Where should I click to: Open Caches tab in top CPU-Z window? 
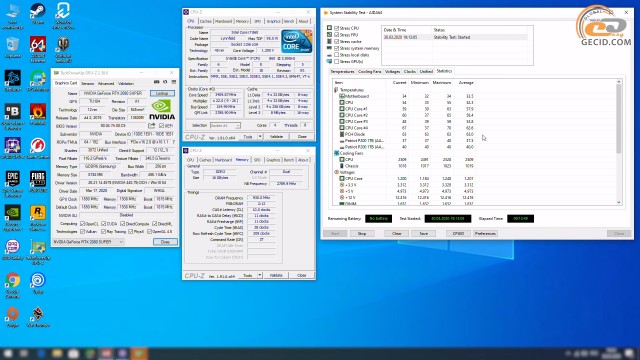[205, 21]
